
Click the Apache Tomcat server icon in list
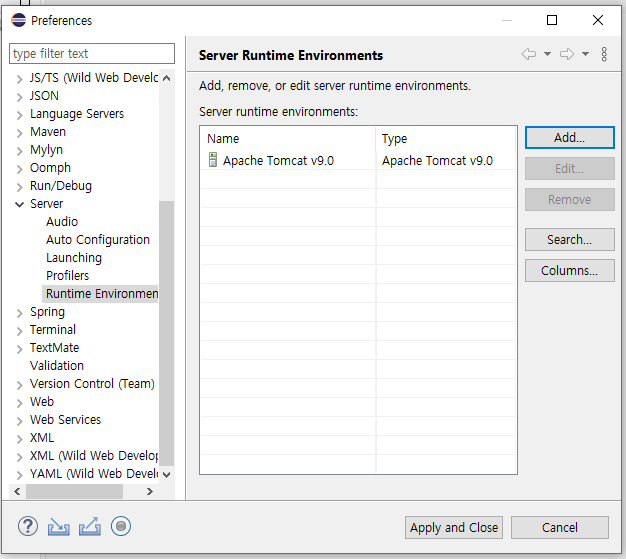pyautogui.click(x=213, y=160)
